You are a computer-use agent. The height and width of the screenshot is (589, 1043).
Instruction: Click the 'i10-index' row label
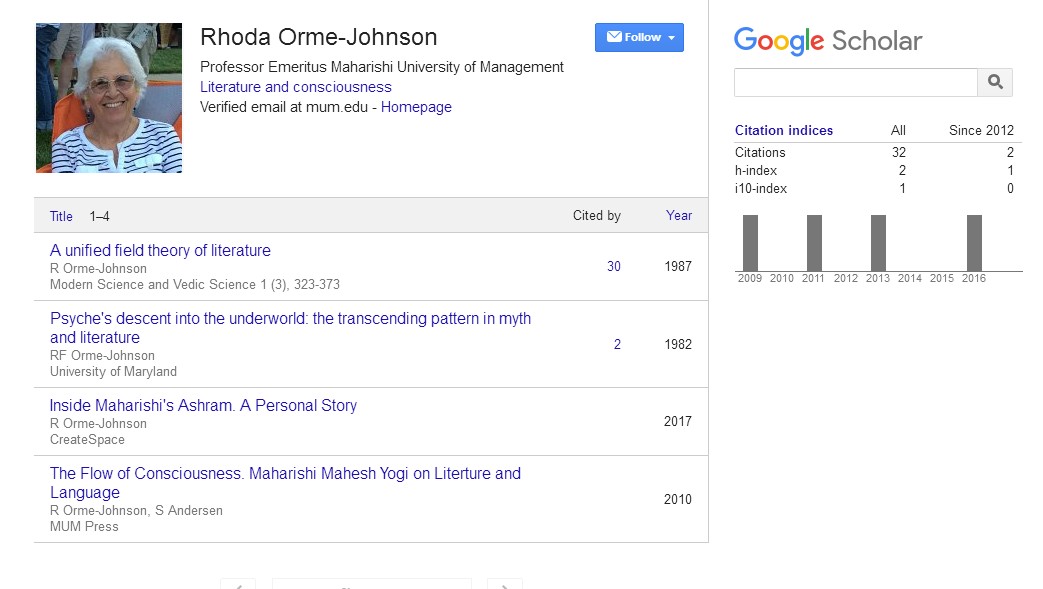[x=760, y=188]
